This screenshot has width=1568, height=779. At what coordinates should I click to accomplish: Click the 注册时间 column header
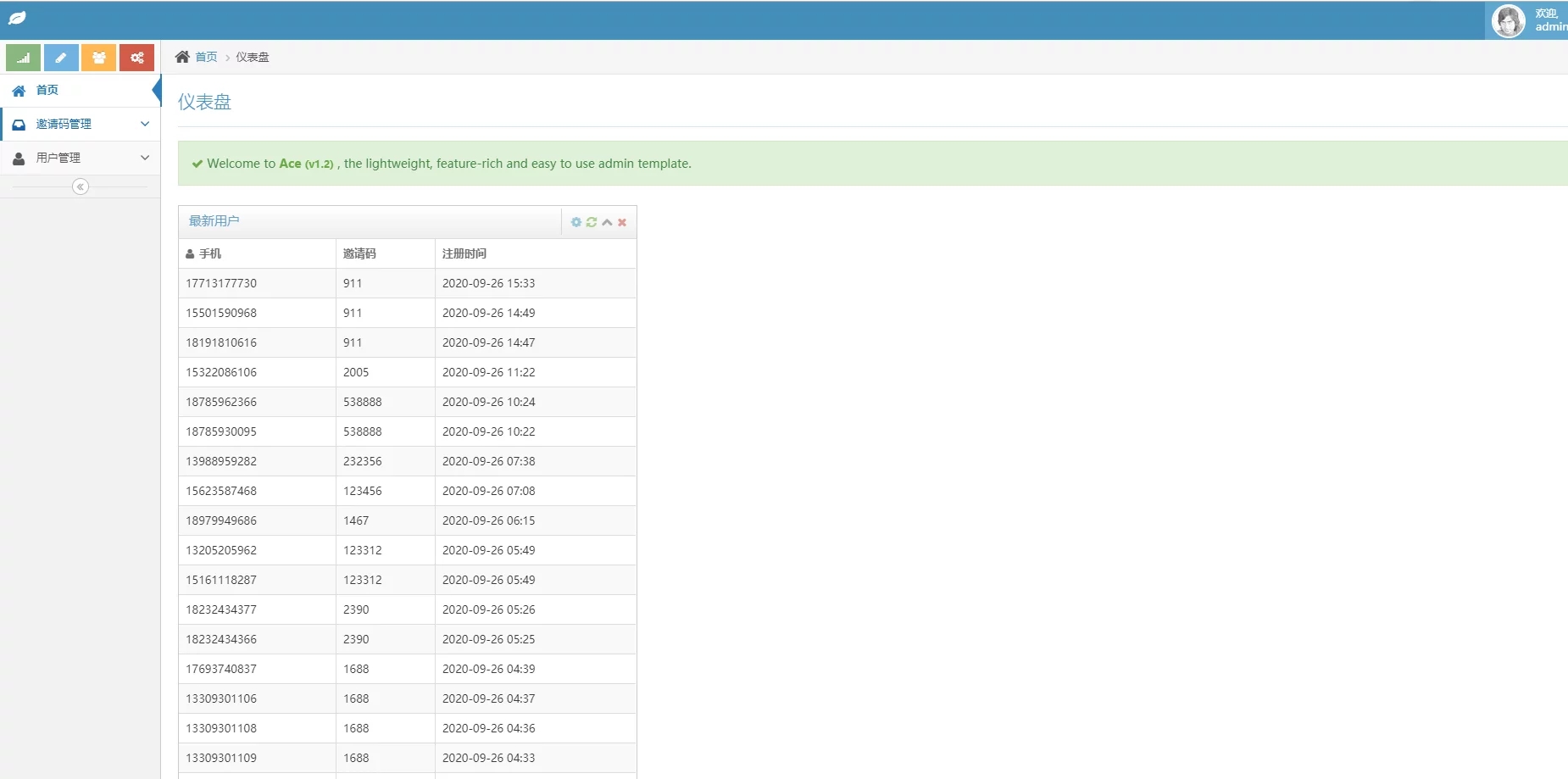coord(464,253)
